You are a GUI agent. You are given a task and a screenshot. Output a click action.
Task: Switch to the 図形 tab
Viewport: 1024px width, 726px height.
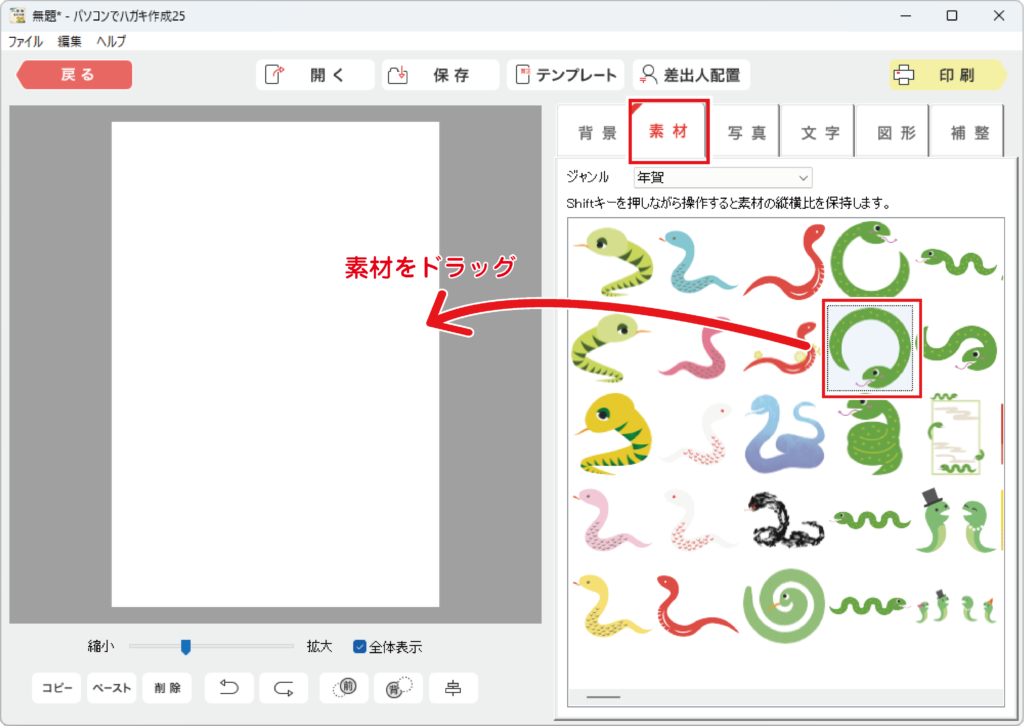[895, 133]
